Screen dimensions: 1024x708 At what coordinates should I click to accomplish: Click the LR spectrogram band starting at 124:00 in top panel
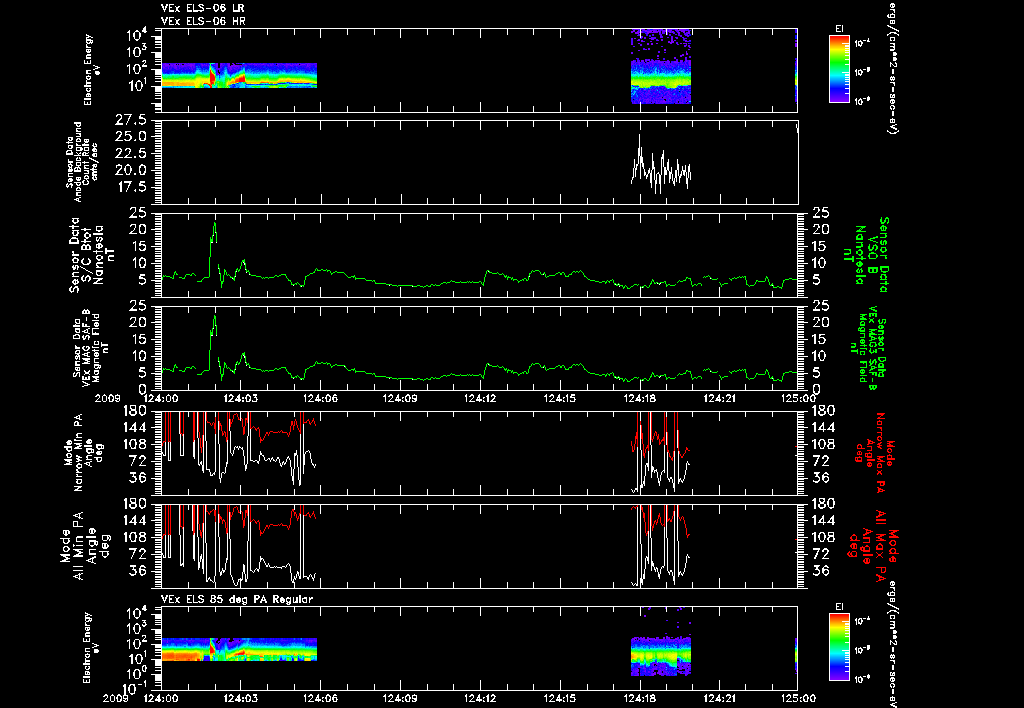pyautogui.click(x=239, y=75)
